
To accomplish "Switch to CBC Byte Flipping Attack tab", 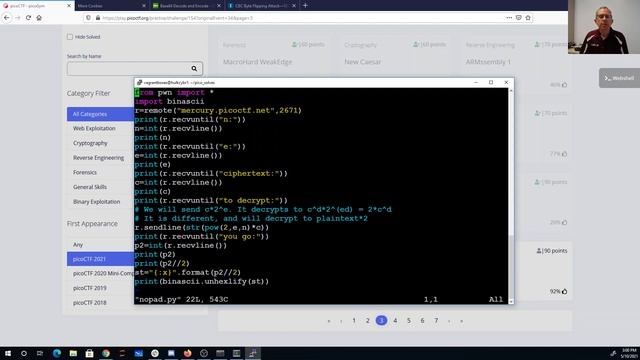I will pyautogui.click(x=262, y=6).
